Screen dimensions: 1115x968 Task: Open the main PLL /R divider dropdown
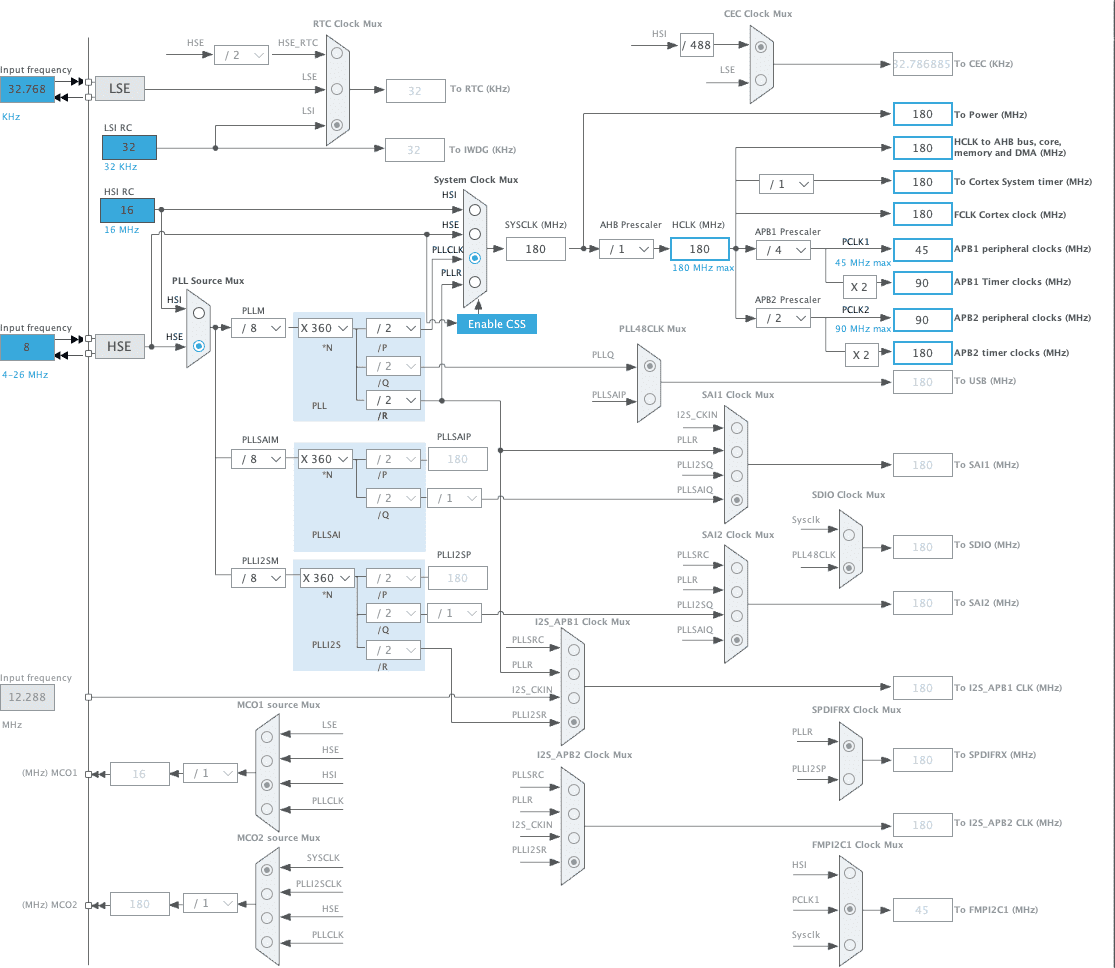[393, 400]
